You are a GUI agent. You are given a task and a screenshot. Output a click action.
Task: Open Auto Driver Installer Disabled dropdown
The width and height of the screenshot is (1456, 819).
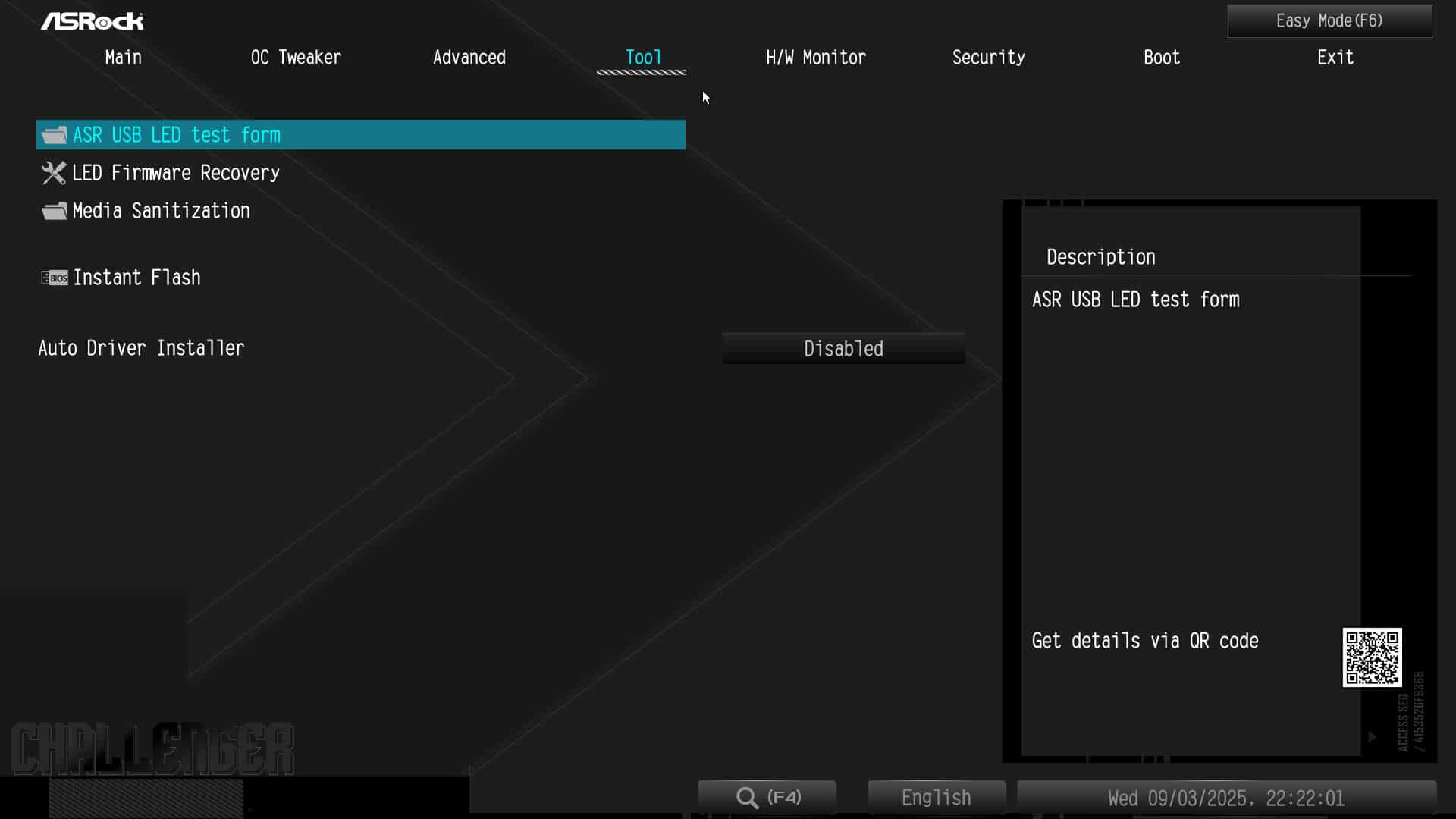coord(843,349)
